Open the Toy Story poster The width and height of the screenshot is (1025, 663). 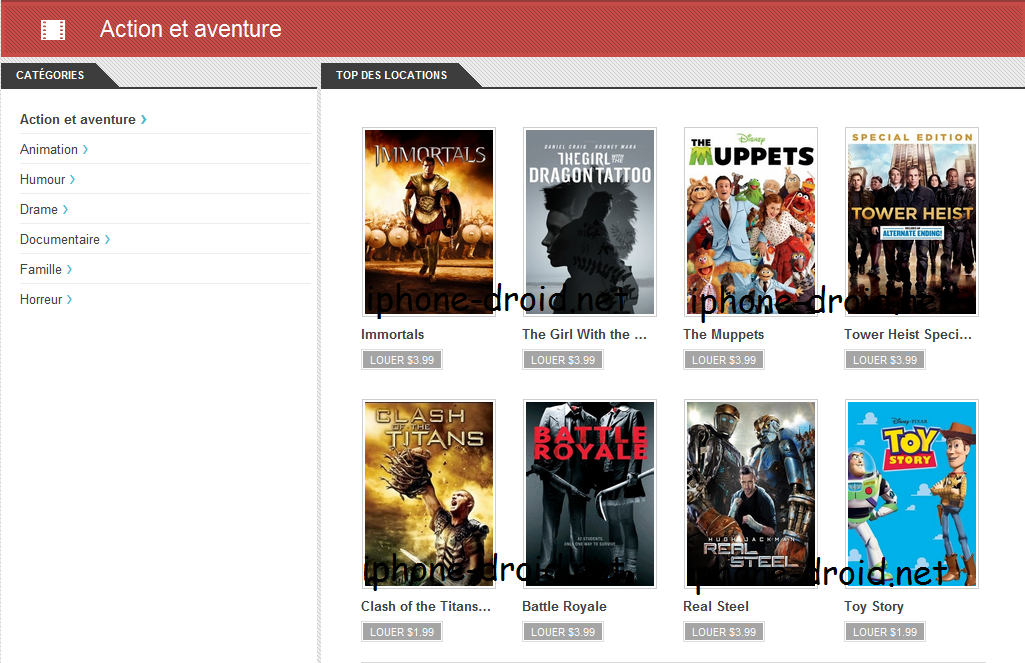(912, 494)
